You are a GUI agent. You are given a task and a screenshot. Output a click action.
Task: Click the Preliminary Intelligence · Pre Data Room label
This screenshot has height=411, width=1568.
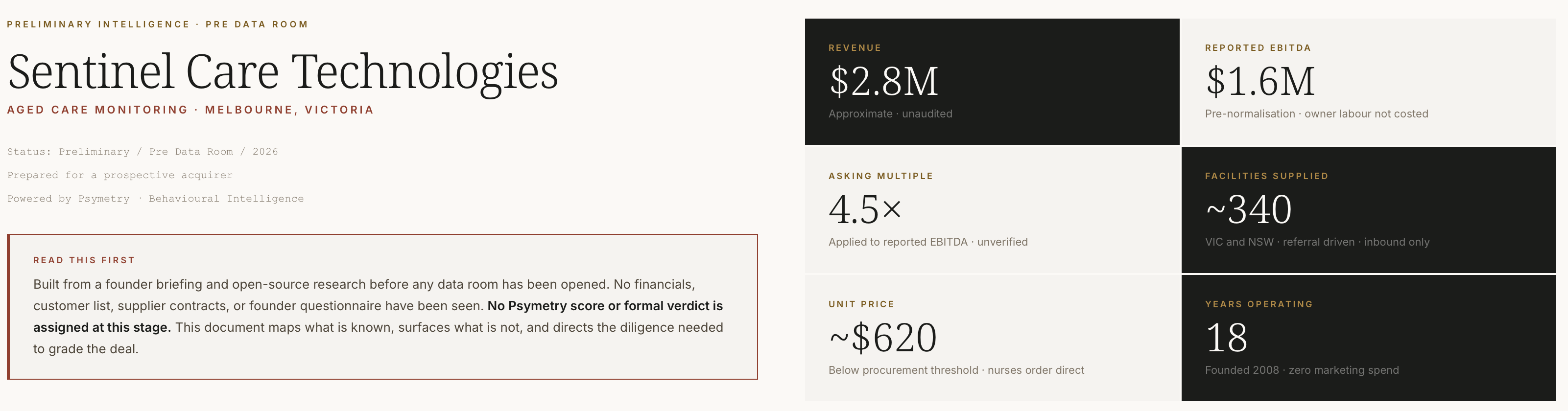point(158,24)
